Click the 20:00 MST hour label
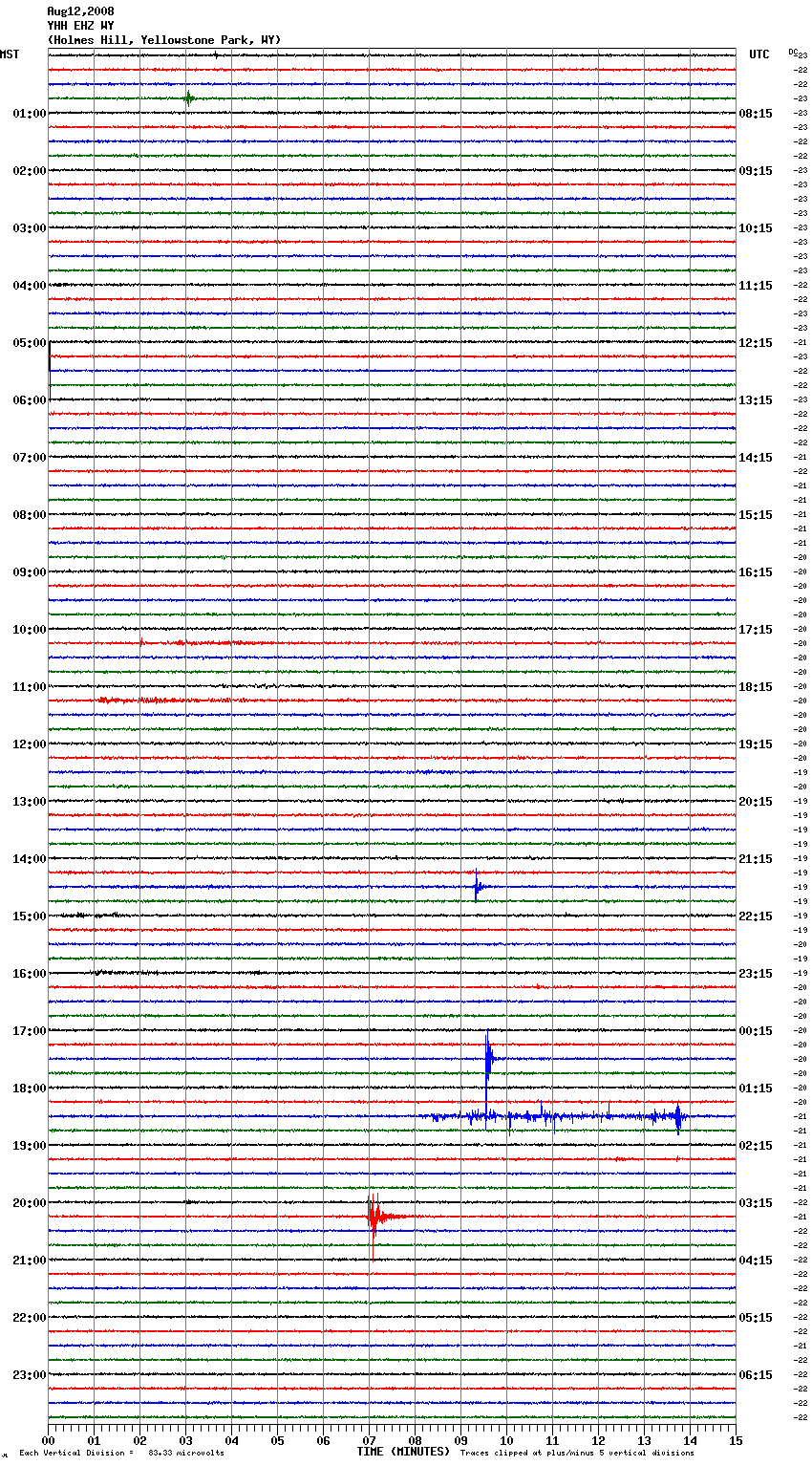 [x=30, y=1203]
